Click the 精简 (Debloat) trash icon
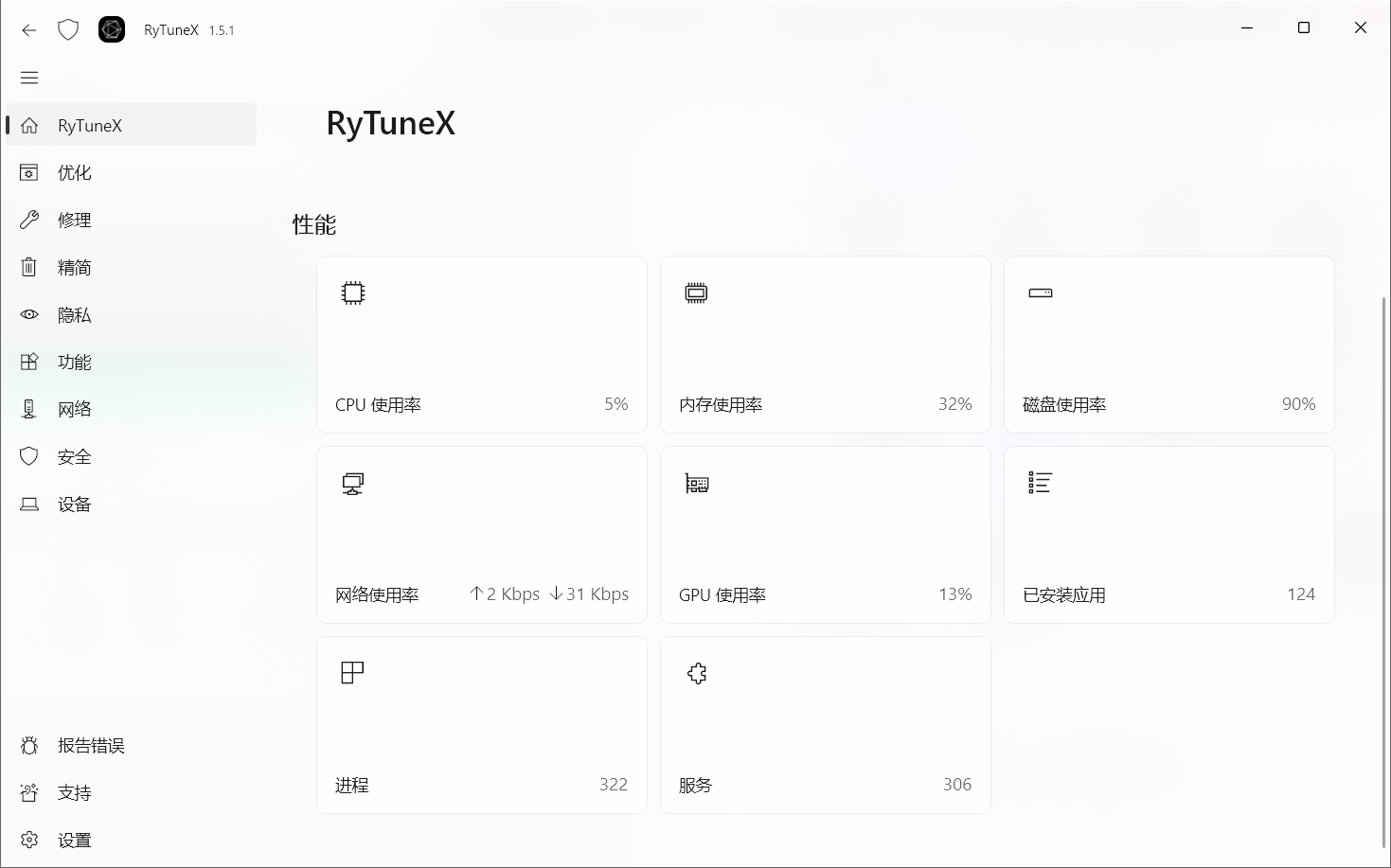The width and height of the screenshot is (1391, 868). (x=28, y=267)
